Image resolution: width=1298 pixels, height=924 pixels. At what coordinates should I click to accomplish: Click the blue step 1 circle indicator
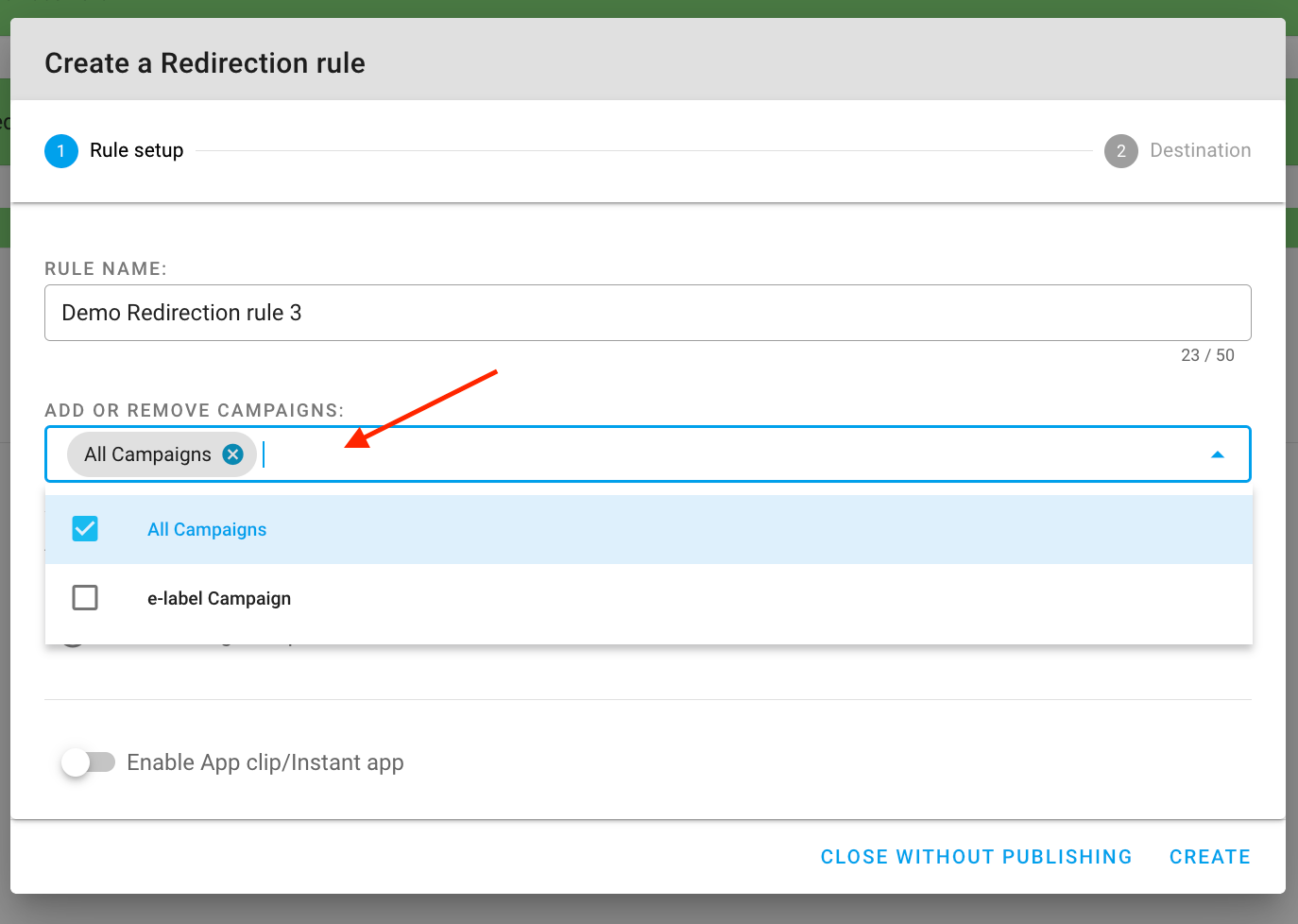point(60,150)
